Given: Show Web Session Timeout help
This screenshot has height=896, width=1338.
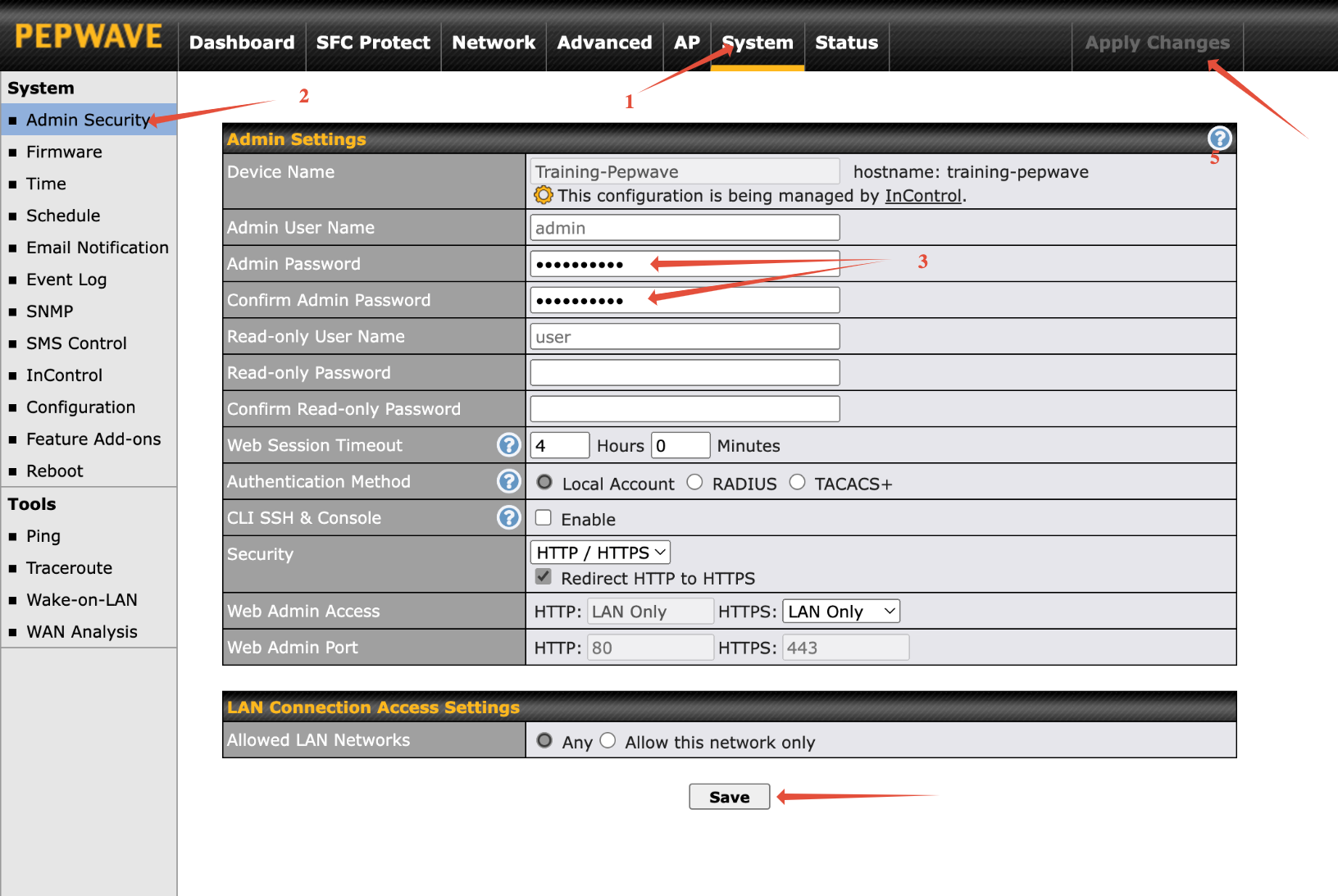Looking at the screenshot, I should coord(509,444).
